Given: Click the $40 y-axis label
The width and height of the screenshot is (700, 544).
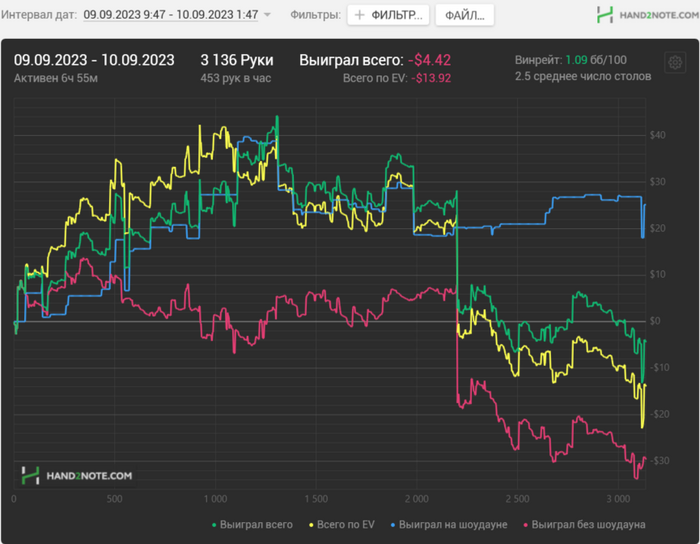Looking at the screenshot, I should (657, 135).
